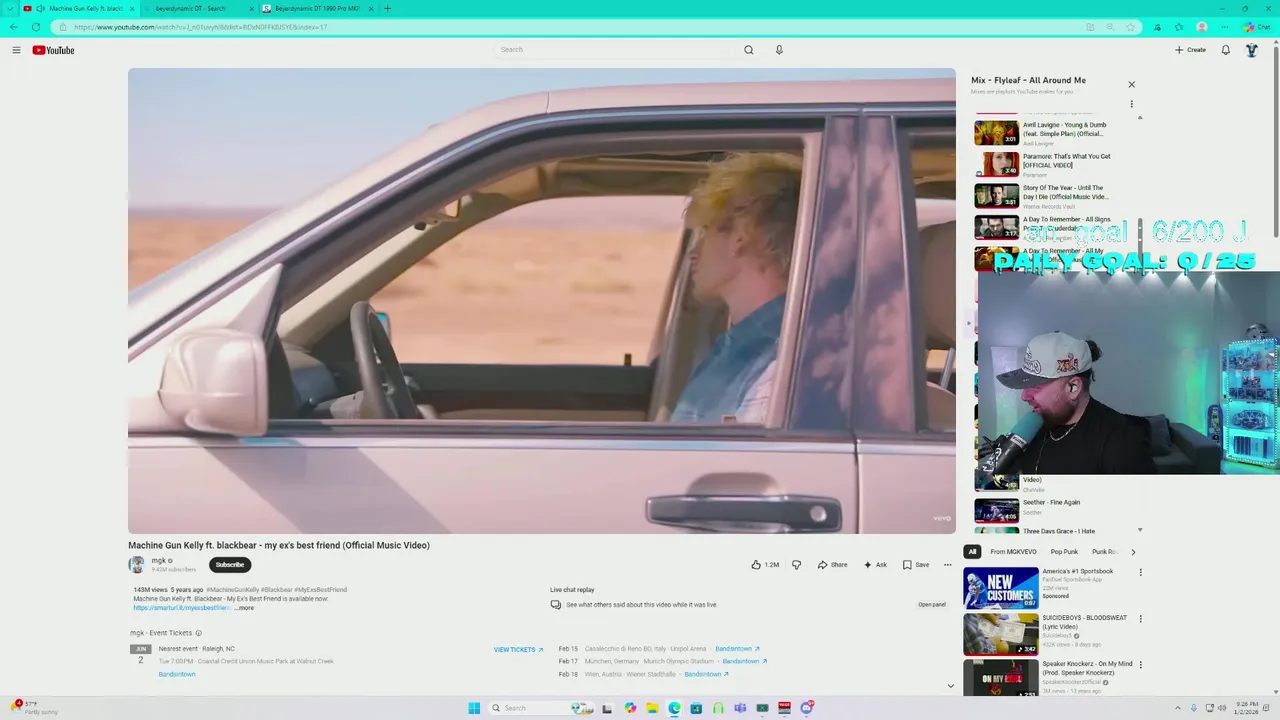Open Bandsintown link for Raleigh event
The image size is (1280, 720).
pyautogui.click(x=177, y=674)
